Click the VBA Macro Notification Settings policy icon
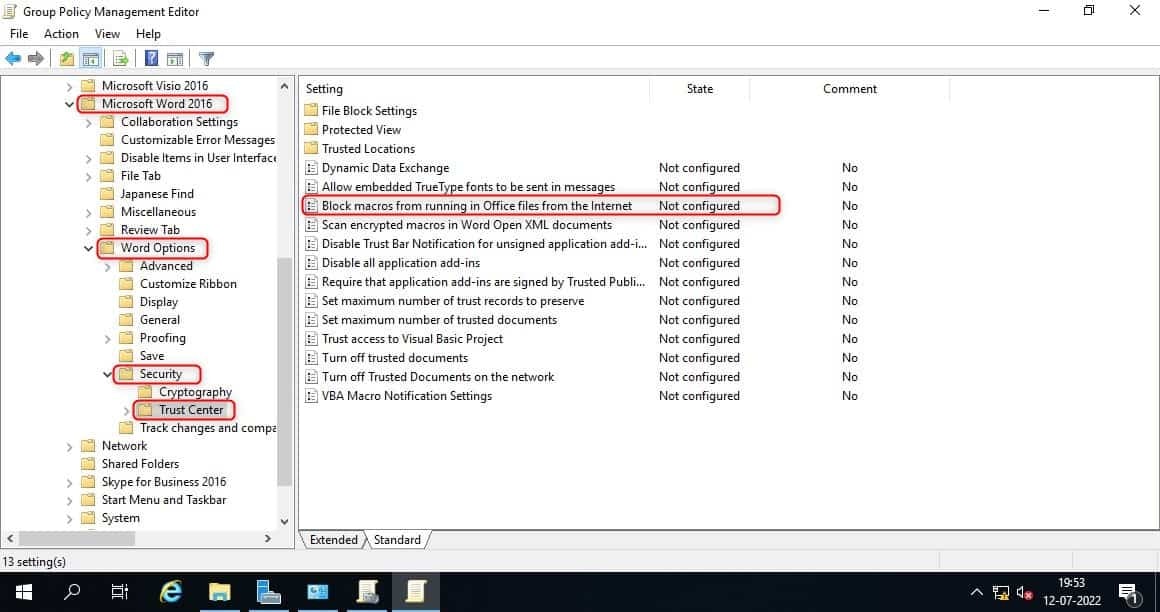This screenshot has height=612, width=1160. click(x=311, y=396)
